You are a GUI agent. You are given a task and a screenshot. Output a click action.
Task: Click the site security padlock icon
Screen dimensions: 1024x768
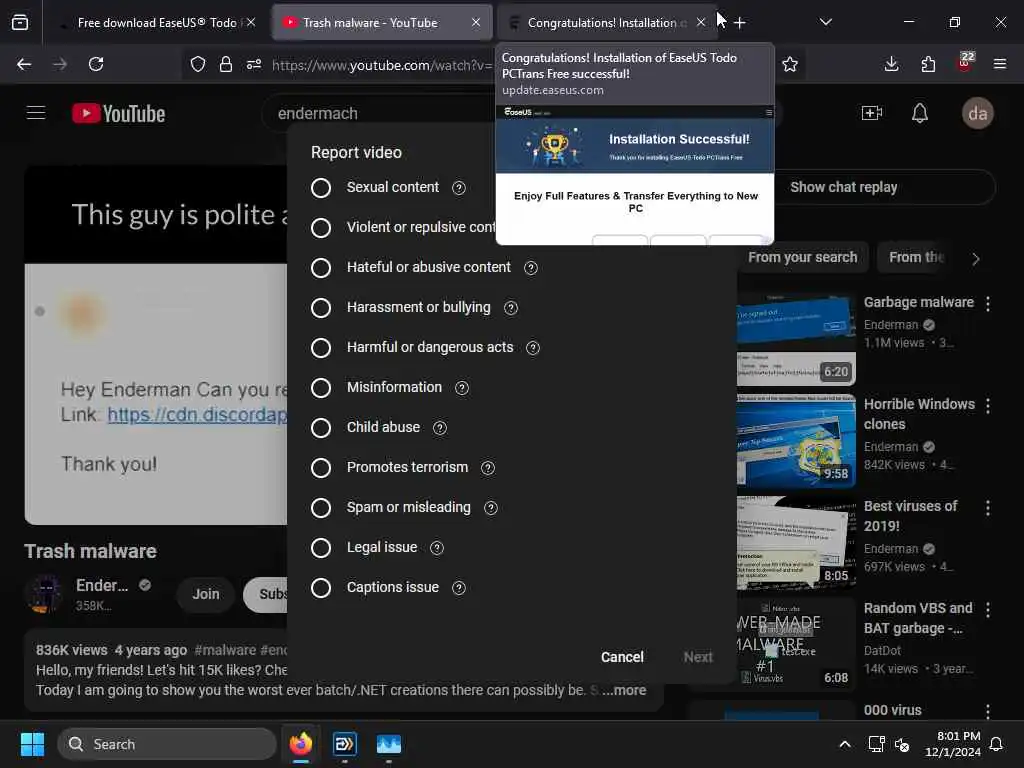click(226, 64)
